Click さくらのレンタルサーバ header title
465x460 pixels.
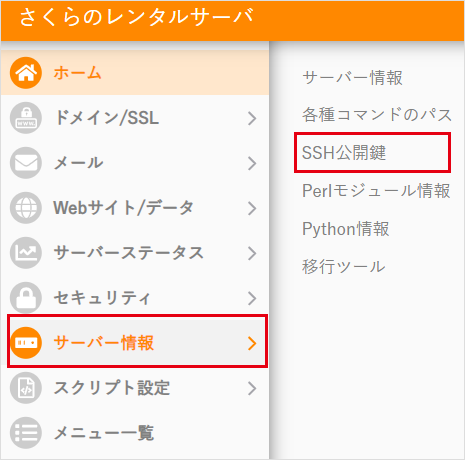click(136, 17)
